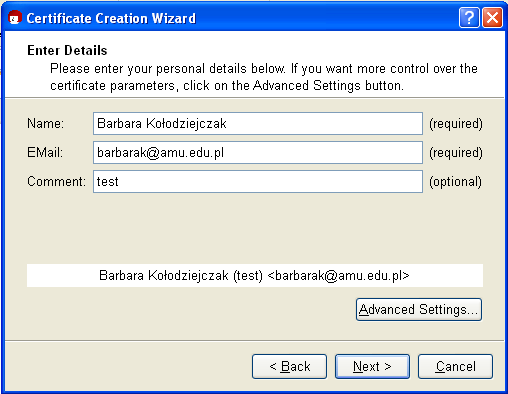Focus the Name field containing Barbara Kołodziejczak

tap(258, 124)
